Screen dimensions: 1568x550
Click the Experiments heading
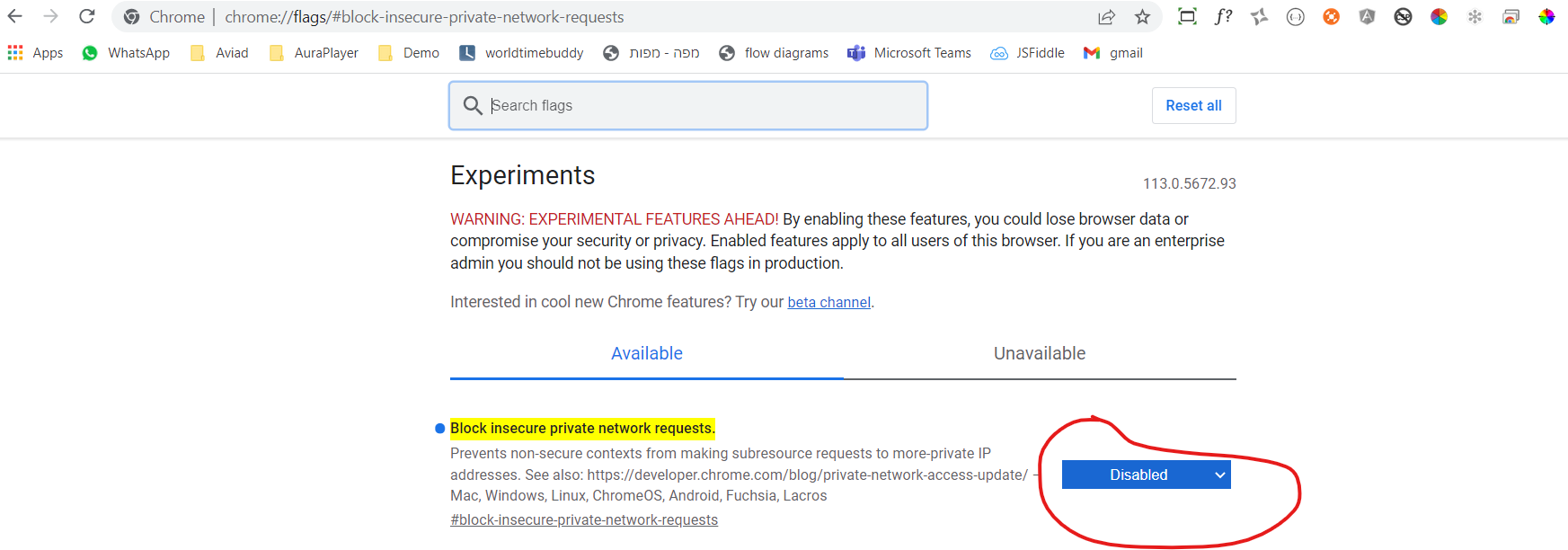[523, 175]
